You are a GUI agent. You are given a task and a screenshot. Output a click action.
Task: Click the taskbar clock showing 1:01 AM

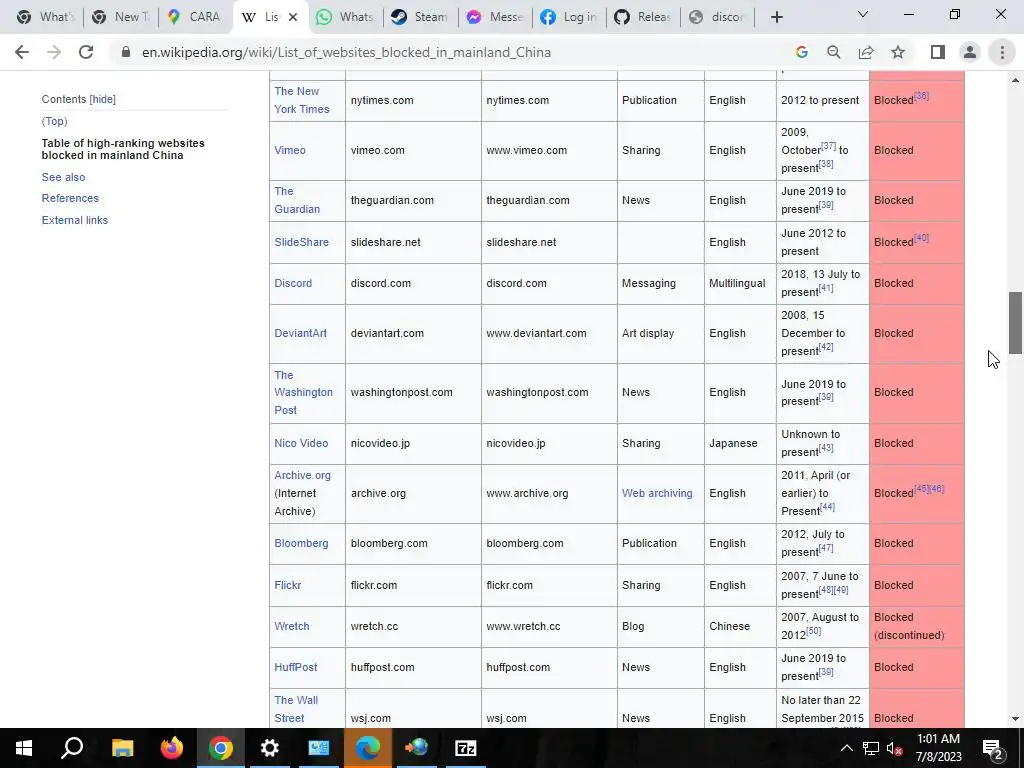click(x=938, y=748)
